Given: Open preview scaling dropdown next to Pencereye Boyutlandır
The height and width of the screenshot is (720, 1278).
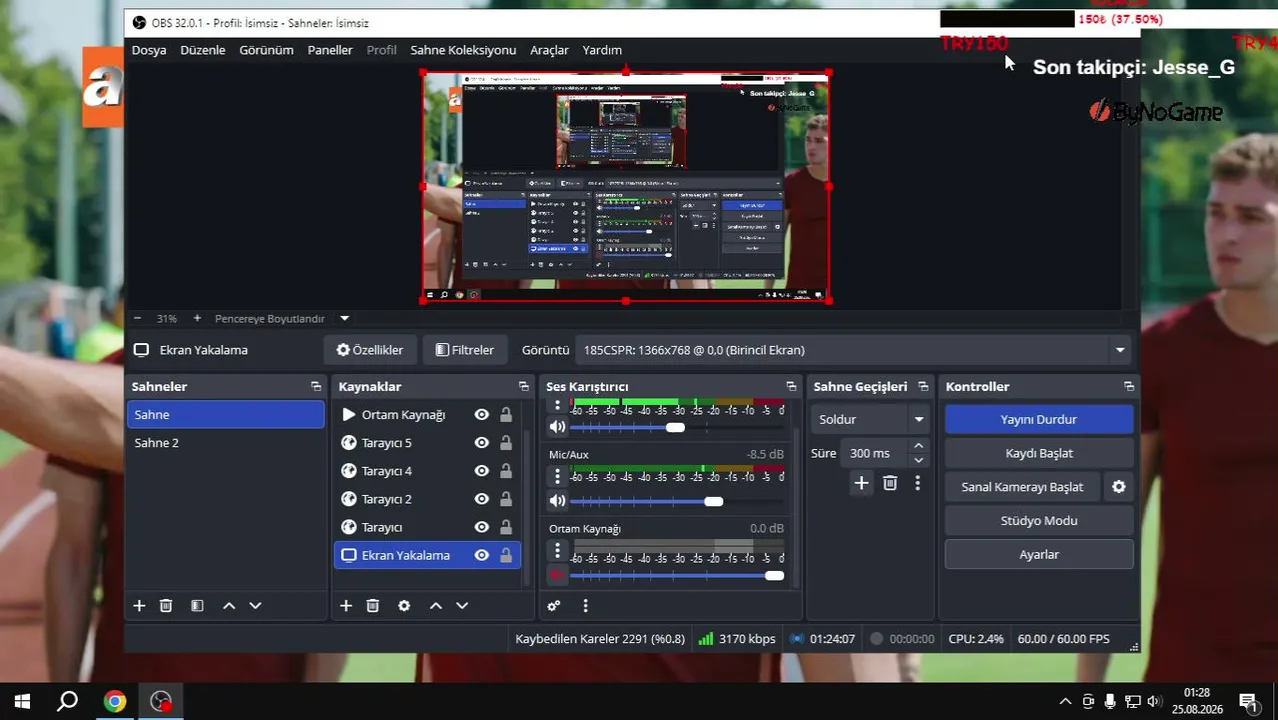Looking at the screenshot, I should coord(345,318).
